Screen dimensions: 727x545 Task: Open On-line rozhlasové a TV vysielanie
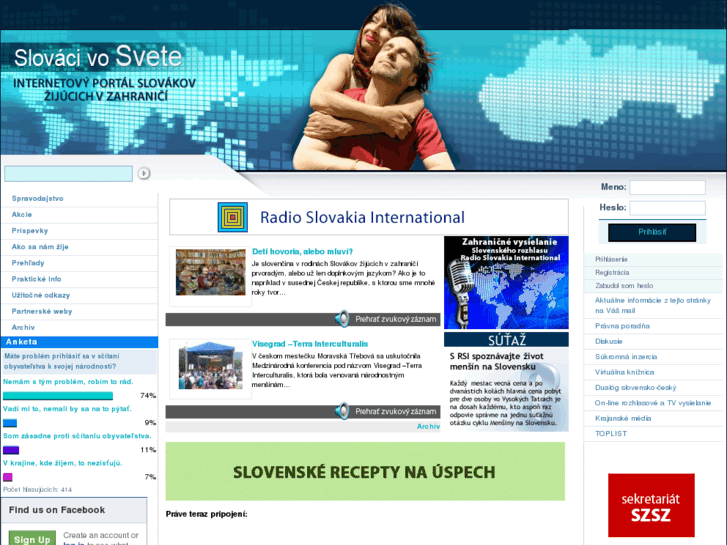click(653, 403)
